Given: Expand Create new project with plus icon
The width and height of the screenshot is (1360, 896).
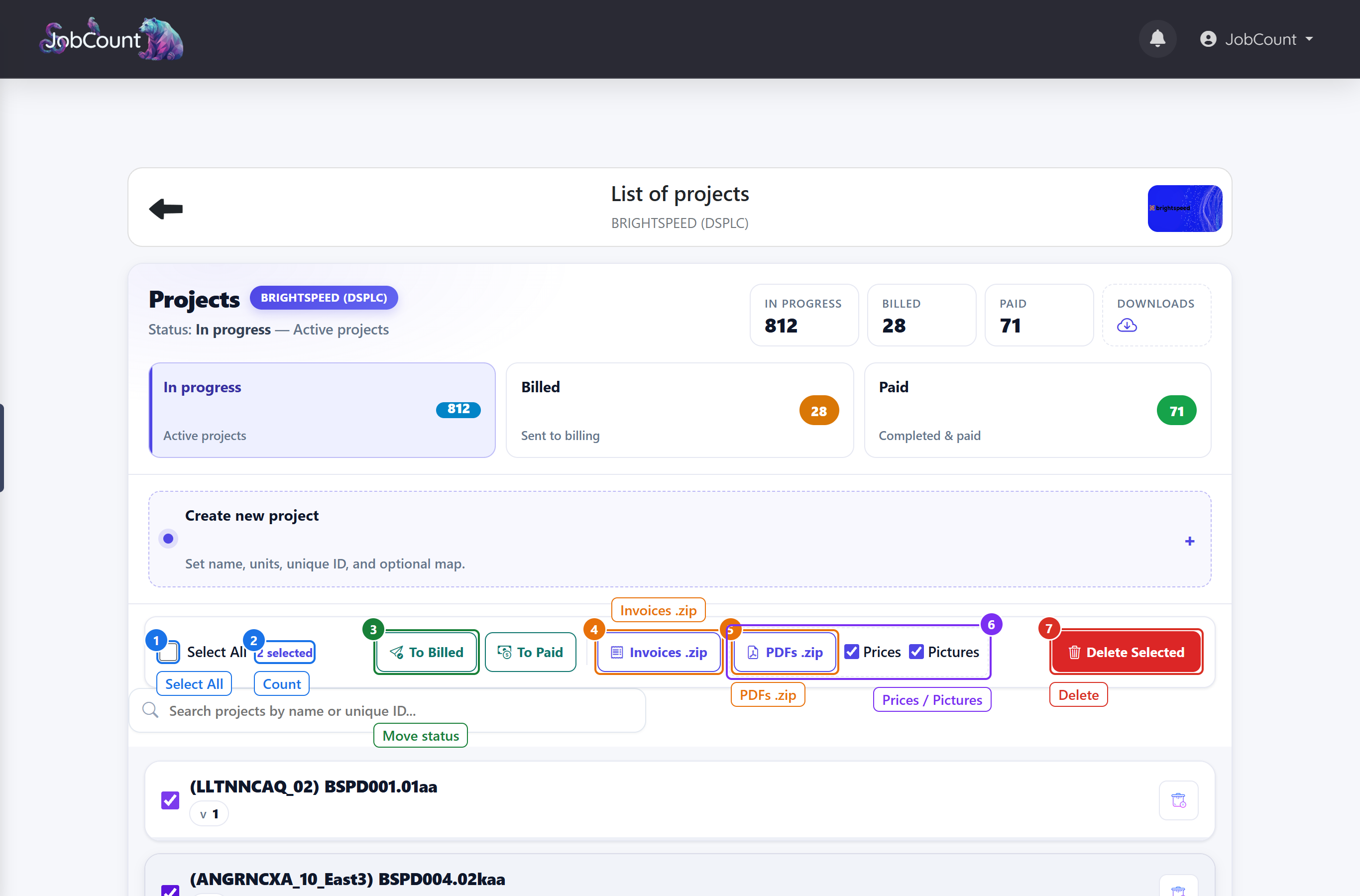Looking at the screenshot, I should pyautogui.click(x=1189, y=541).
